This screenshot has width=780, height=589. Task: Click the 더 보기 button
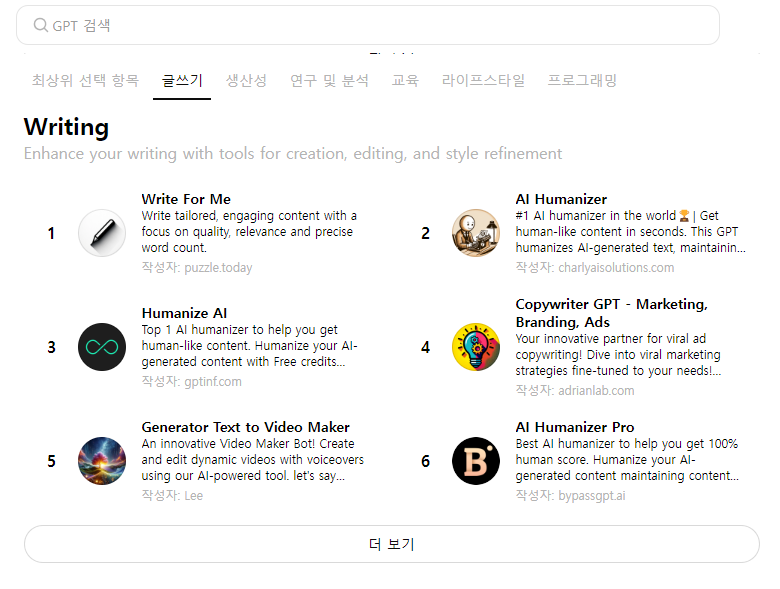(392, 544)
